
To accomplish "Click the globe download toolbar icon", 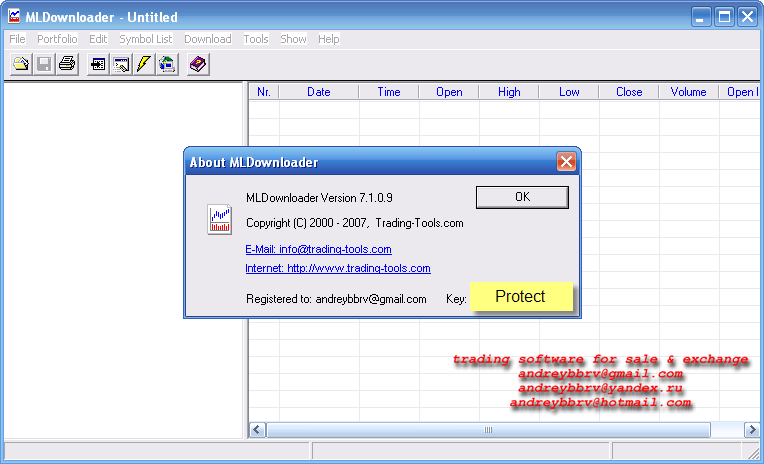I will (x=167, y=64).
